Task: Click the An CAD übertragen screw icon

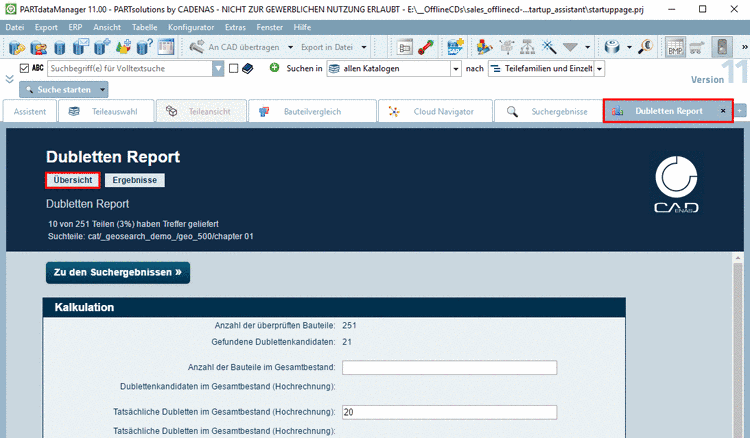Action: pyautogui.click(x=197, y=47)
